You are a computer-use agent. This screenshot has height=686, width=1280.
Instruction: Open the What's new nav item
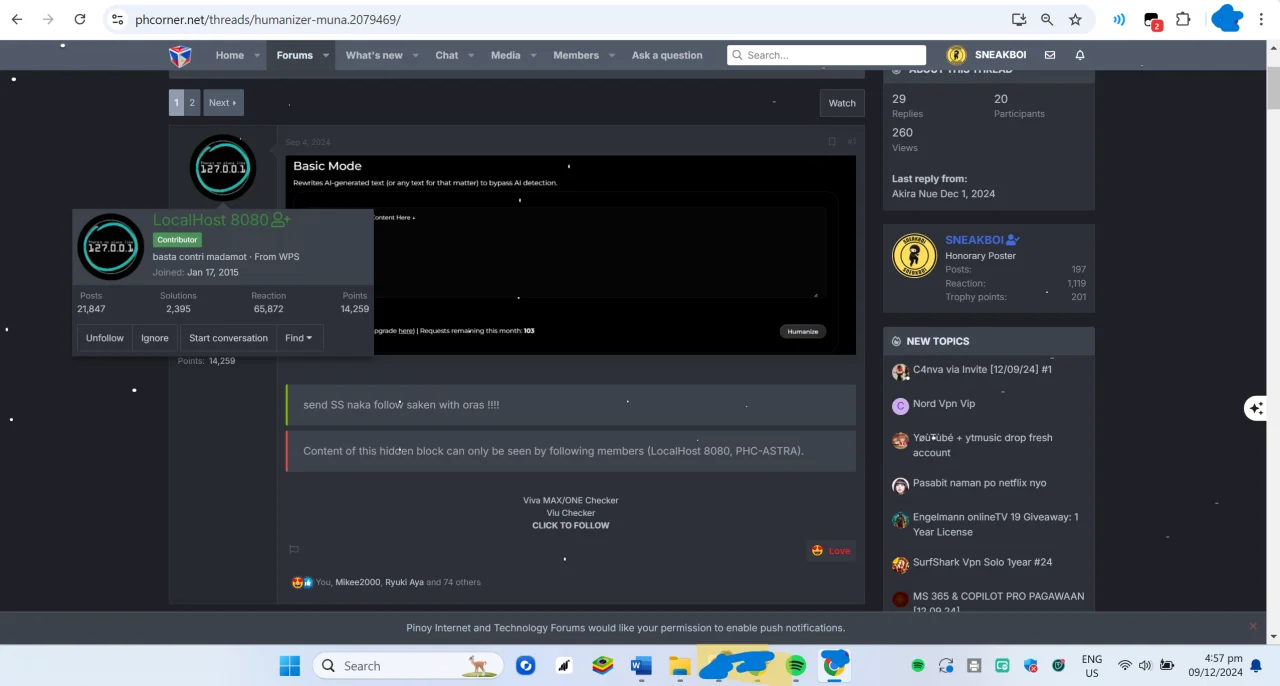click(374, 55)
